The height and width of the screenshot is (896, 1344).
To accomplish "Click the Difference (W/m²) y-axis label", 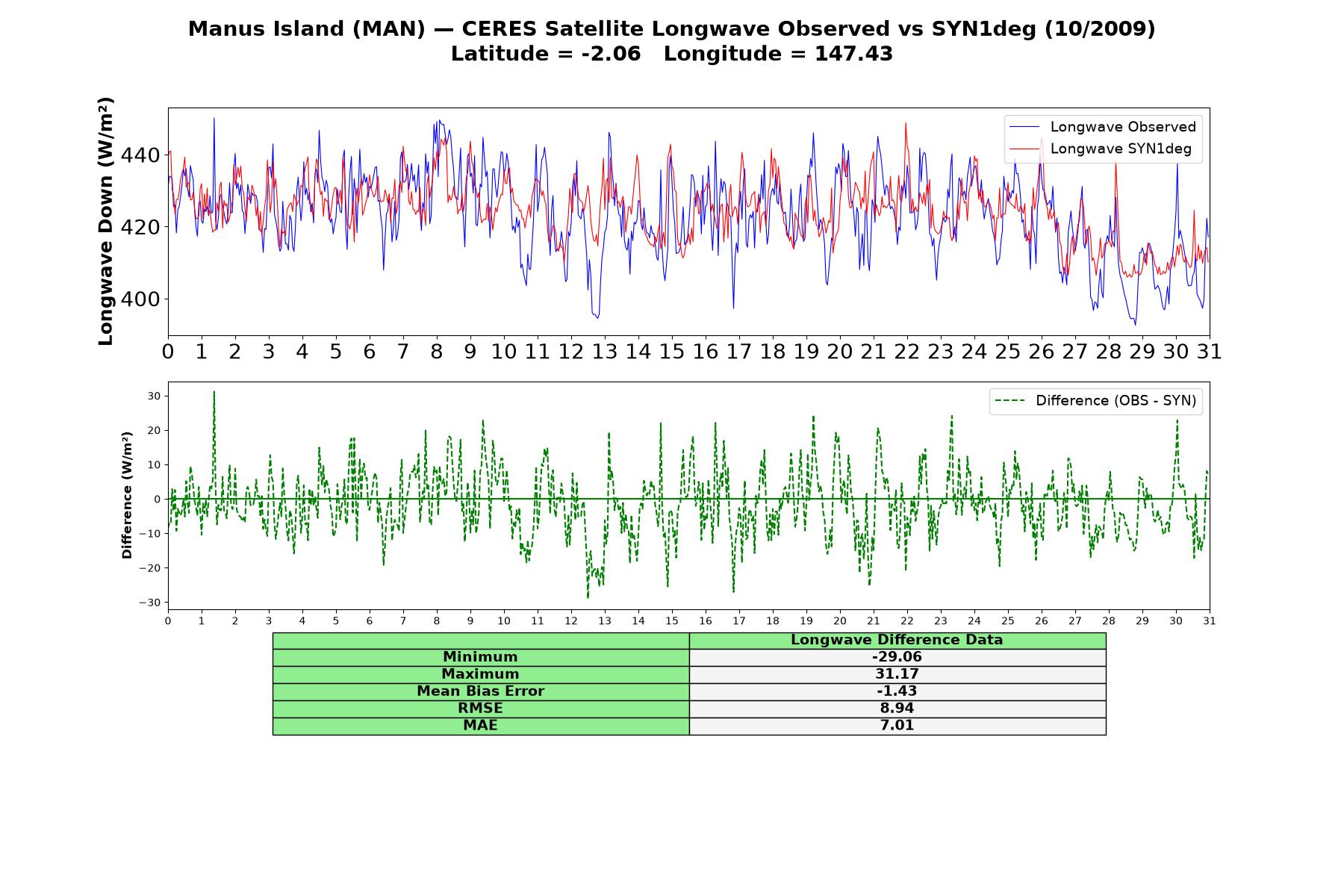I will pyautogui.click(x=127, y=496).
